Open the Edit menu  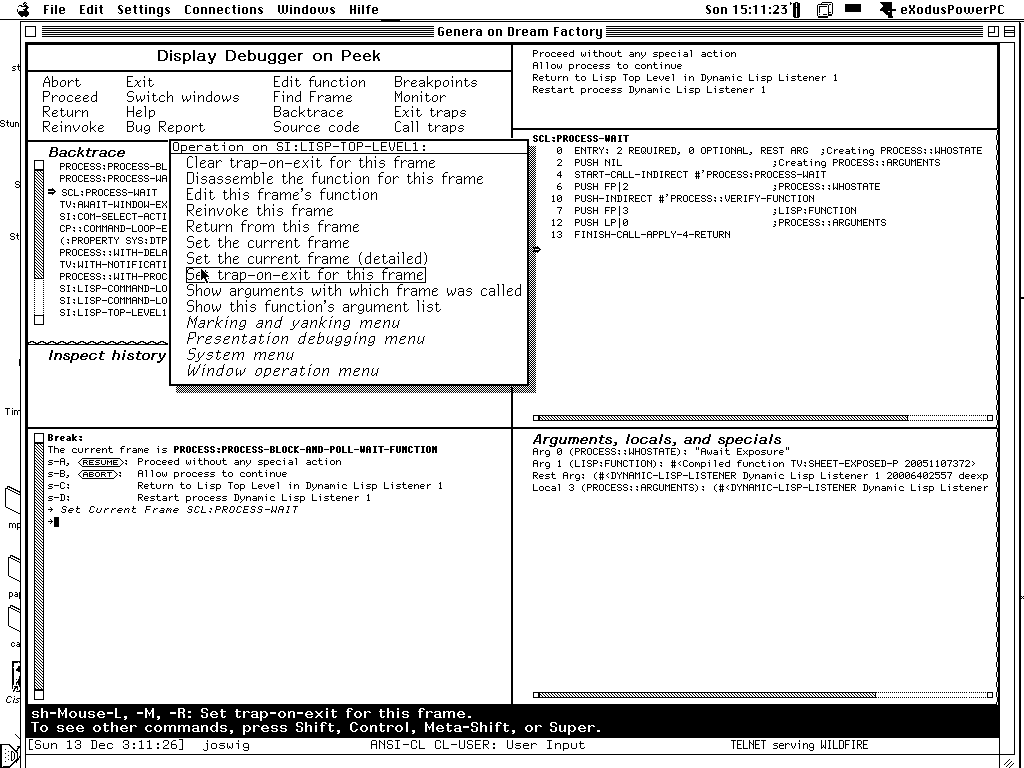tap(91, 9)
